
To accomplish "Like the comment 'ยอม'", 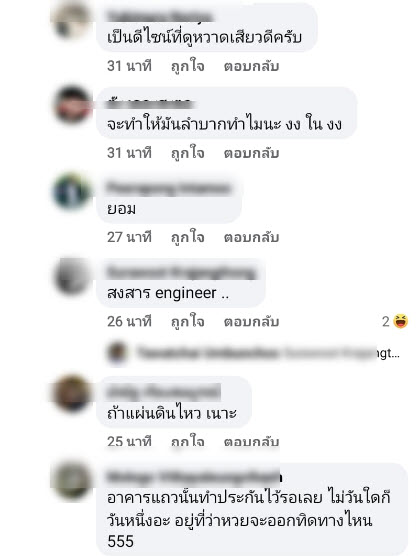I will click(x=188, y=237).
